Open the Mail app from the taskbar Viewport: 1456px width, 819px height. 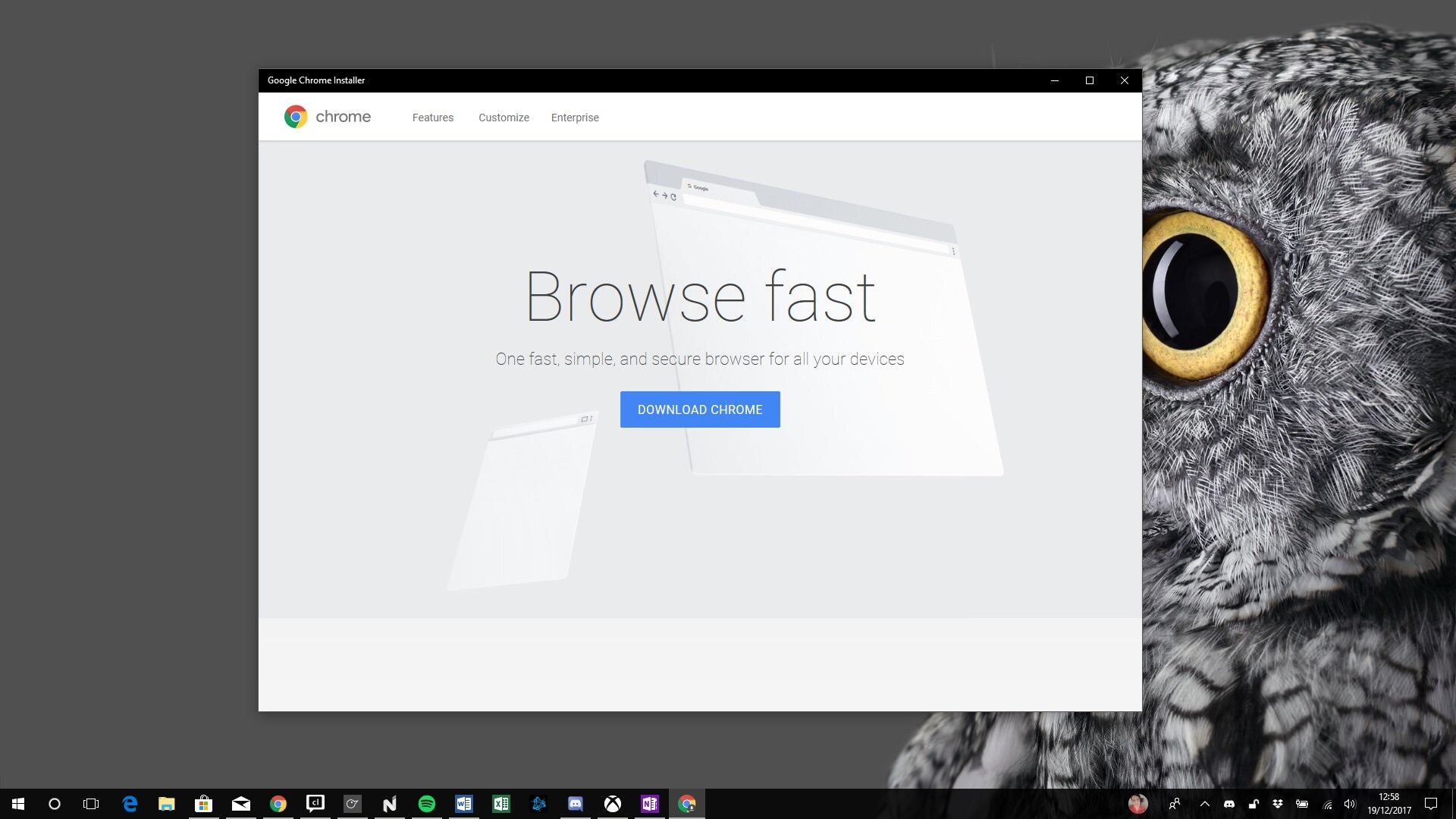point(241,803)
